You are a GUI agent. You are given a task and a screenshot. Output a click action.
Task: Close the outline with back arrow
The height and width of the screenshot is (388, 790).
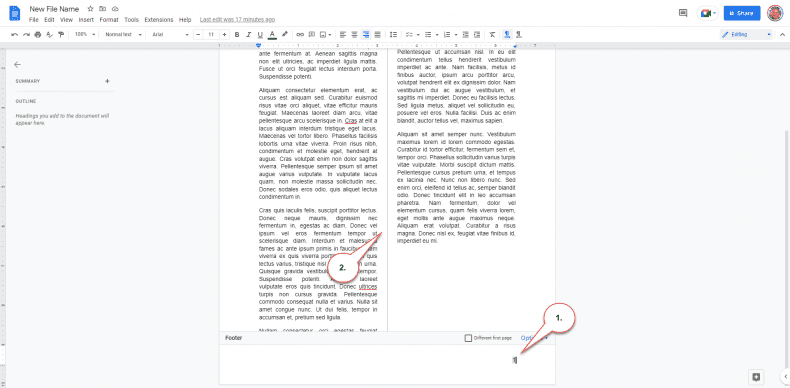(x=18, y=64)
